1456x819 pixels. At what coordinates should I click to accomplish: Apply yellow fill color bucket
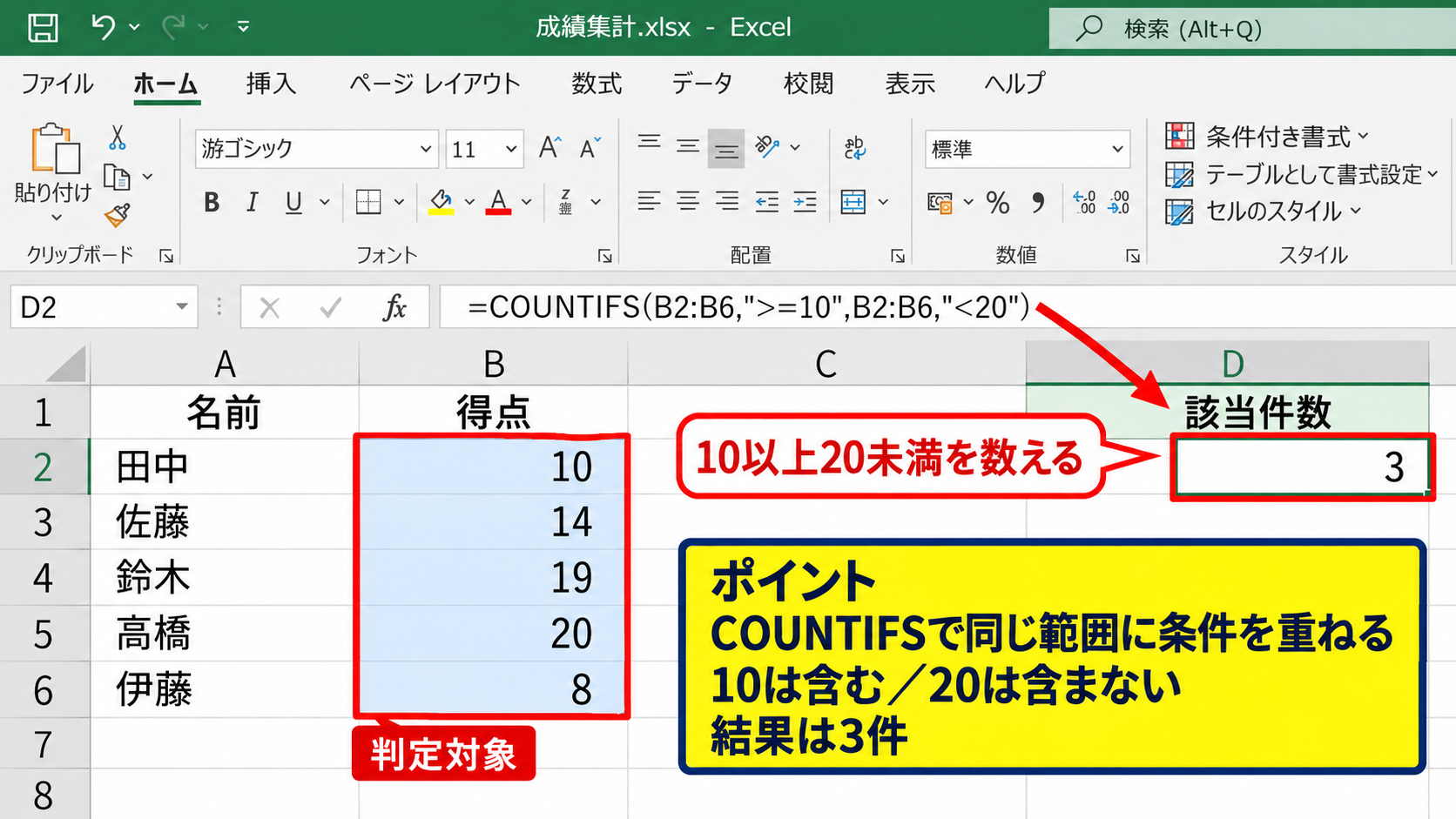tap(442, 202)
